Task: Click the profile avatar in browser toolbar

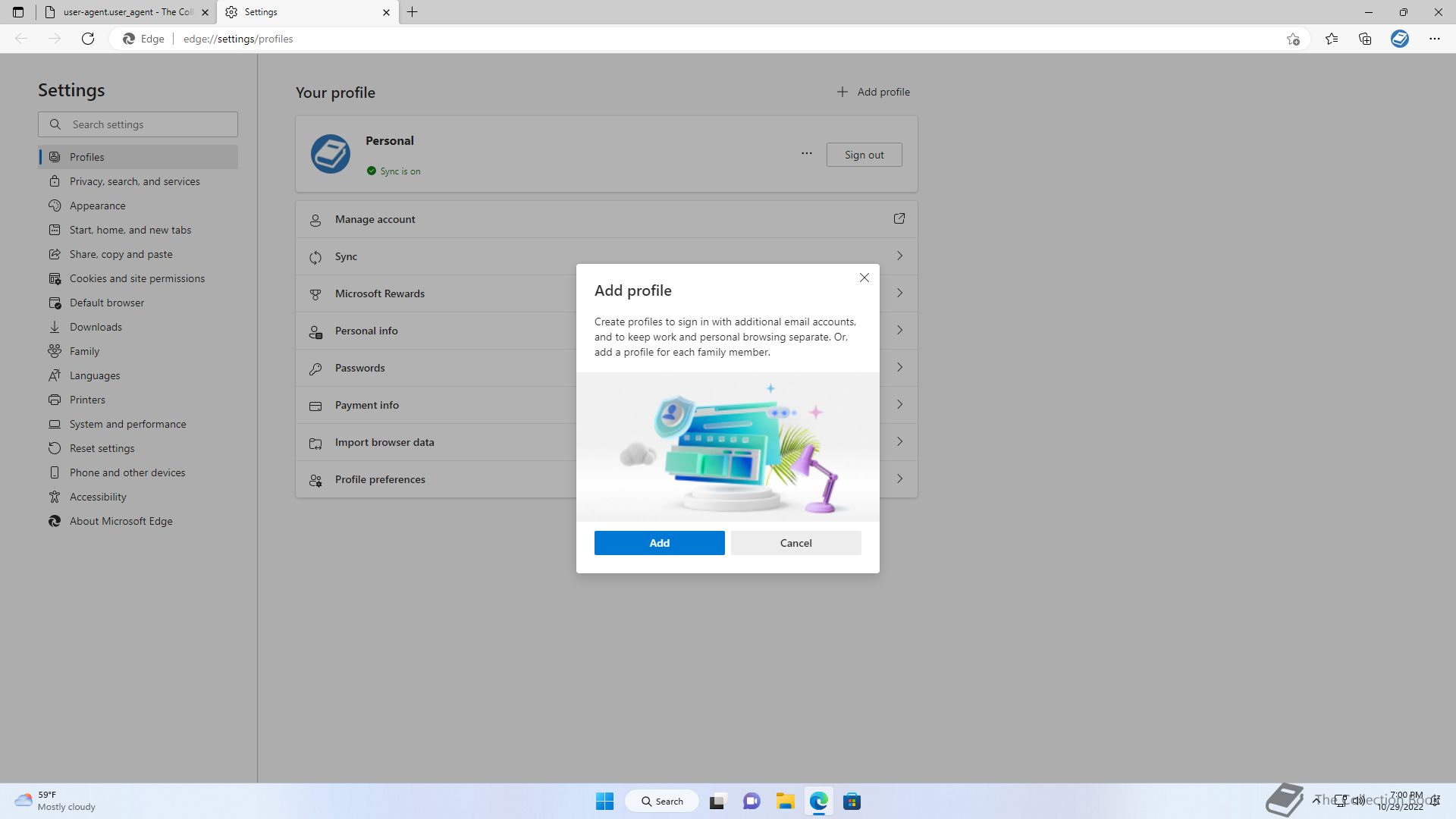Action: [1400, 39]
